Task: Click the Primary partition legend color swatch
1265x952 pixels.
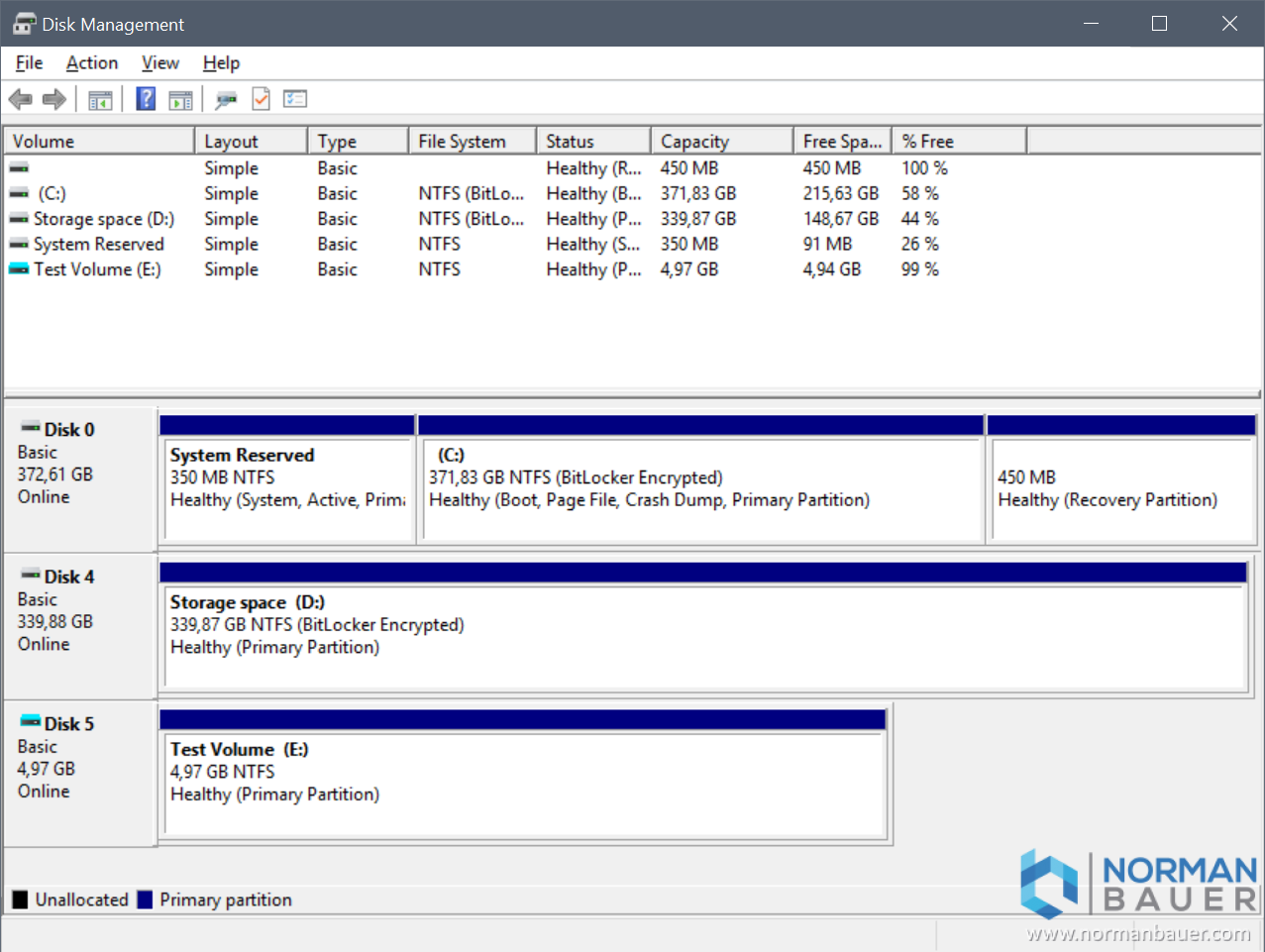Action: point(146,899)
